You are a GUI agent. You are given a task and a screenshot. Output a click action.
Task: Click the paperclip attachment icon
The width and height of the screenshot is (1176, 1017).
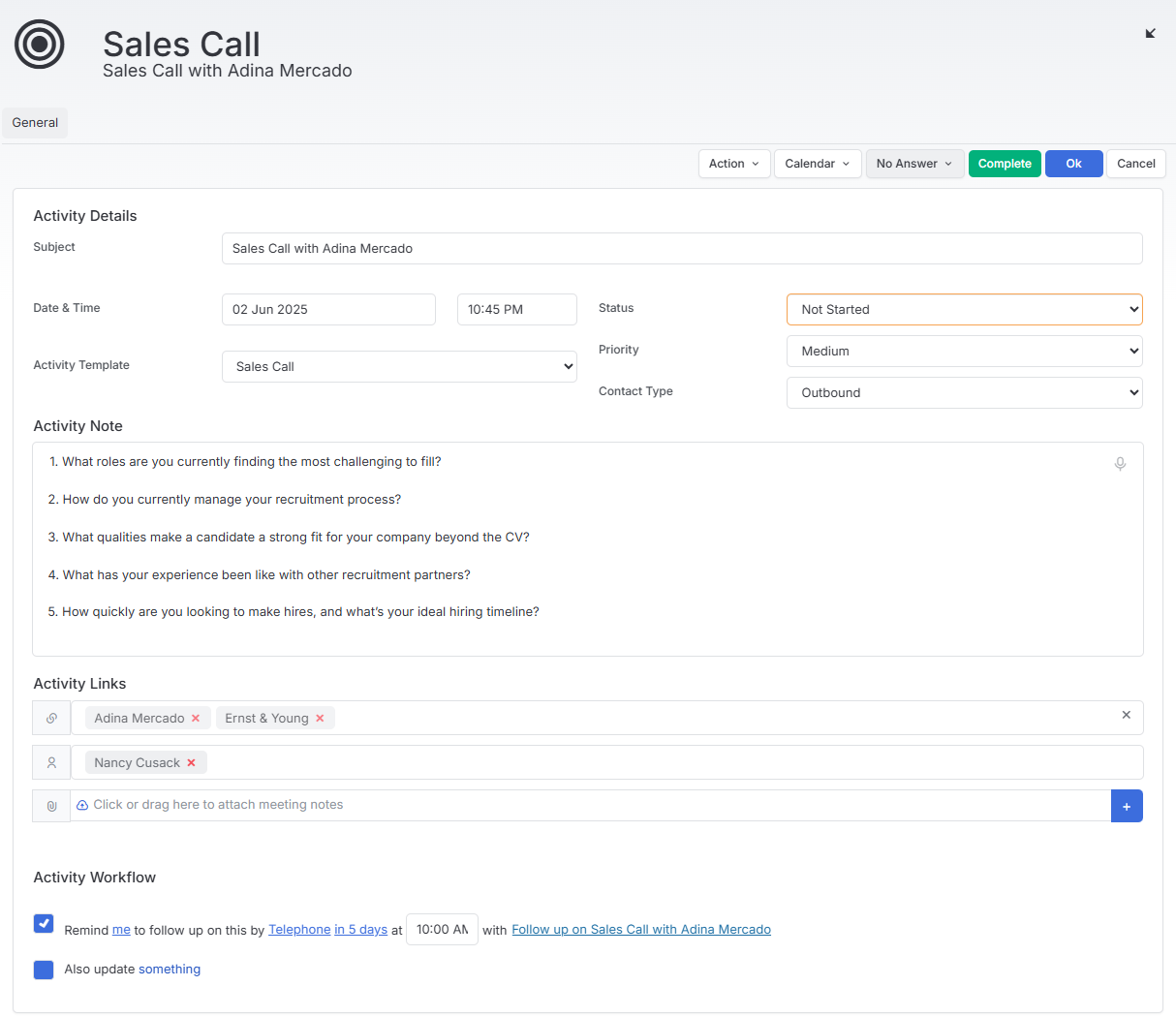51,806
